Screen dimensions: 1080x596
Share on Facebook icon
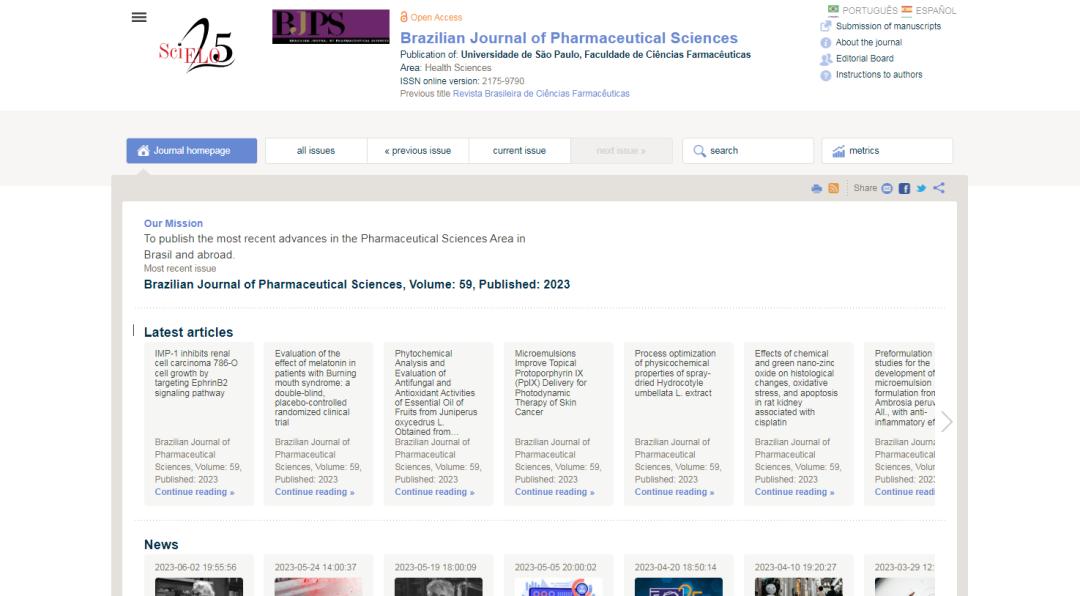[904, 188]
